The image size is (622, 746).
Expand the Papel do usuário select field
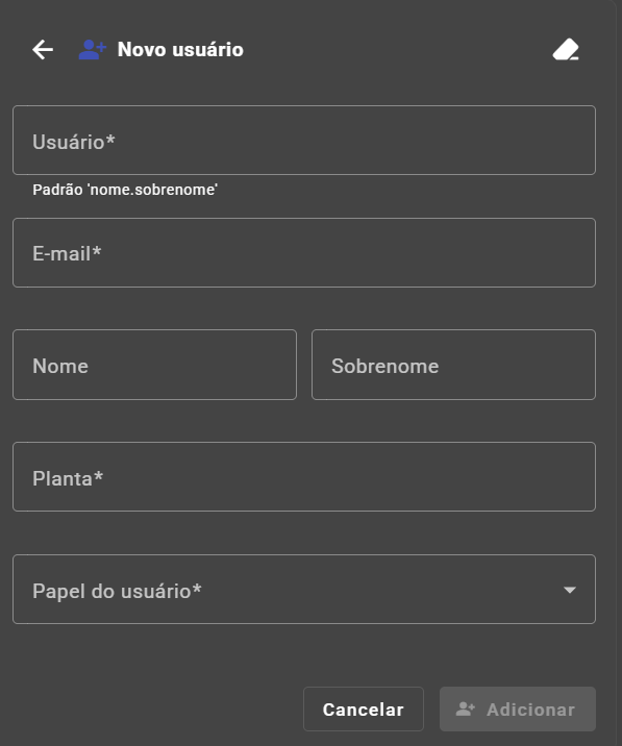tap(304, 589)
